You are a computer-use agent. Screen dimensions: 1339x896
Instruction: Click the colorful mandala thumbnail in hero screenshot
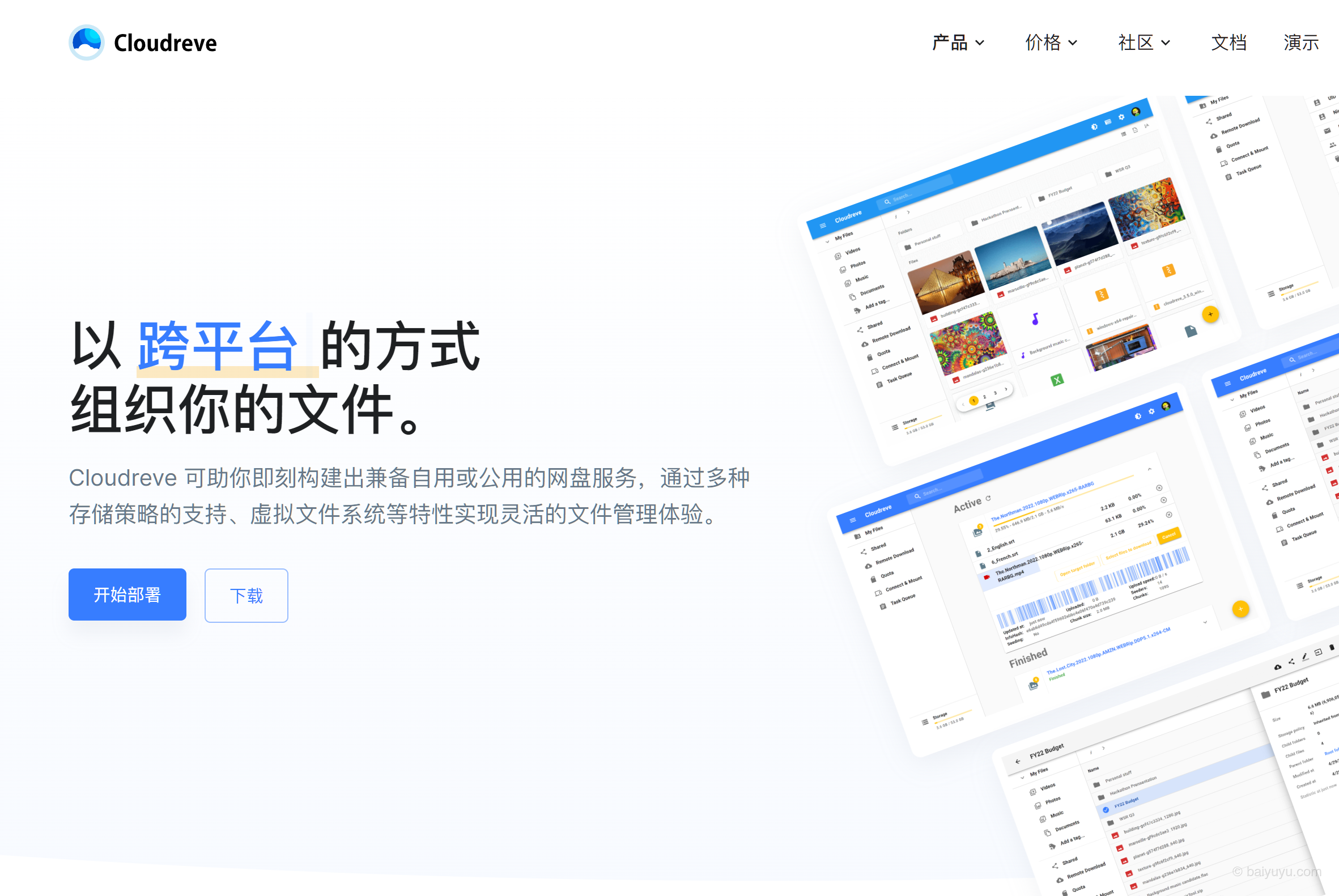tap(968, 345)
